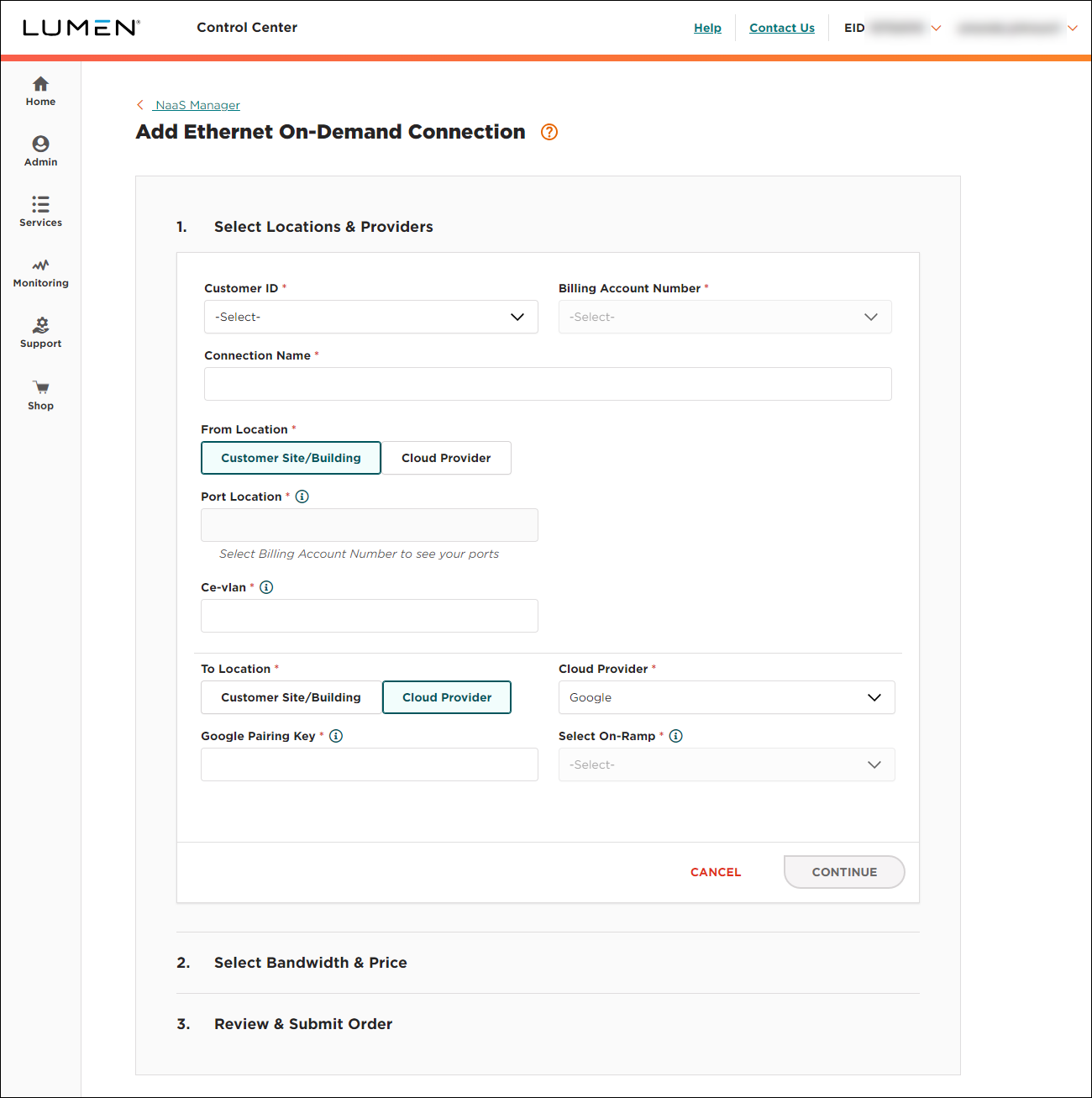Screen dimensions: 1092x1098
Task: Choose Customer Site/Building for From Location
Action: pos(291,458)
